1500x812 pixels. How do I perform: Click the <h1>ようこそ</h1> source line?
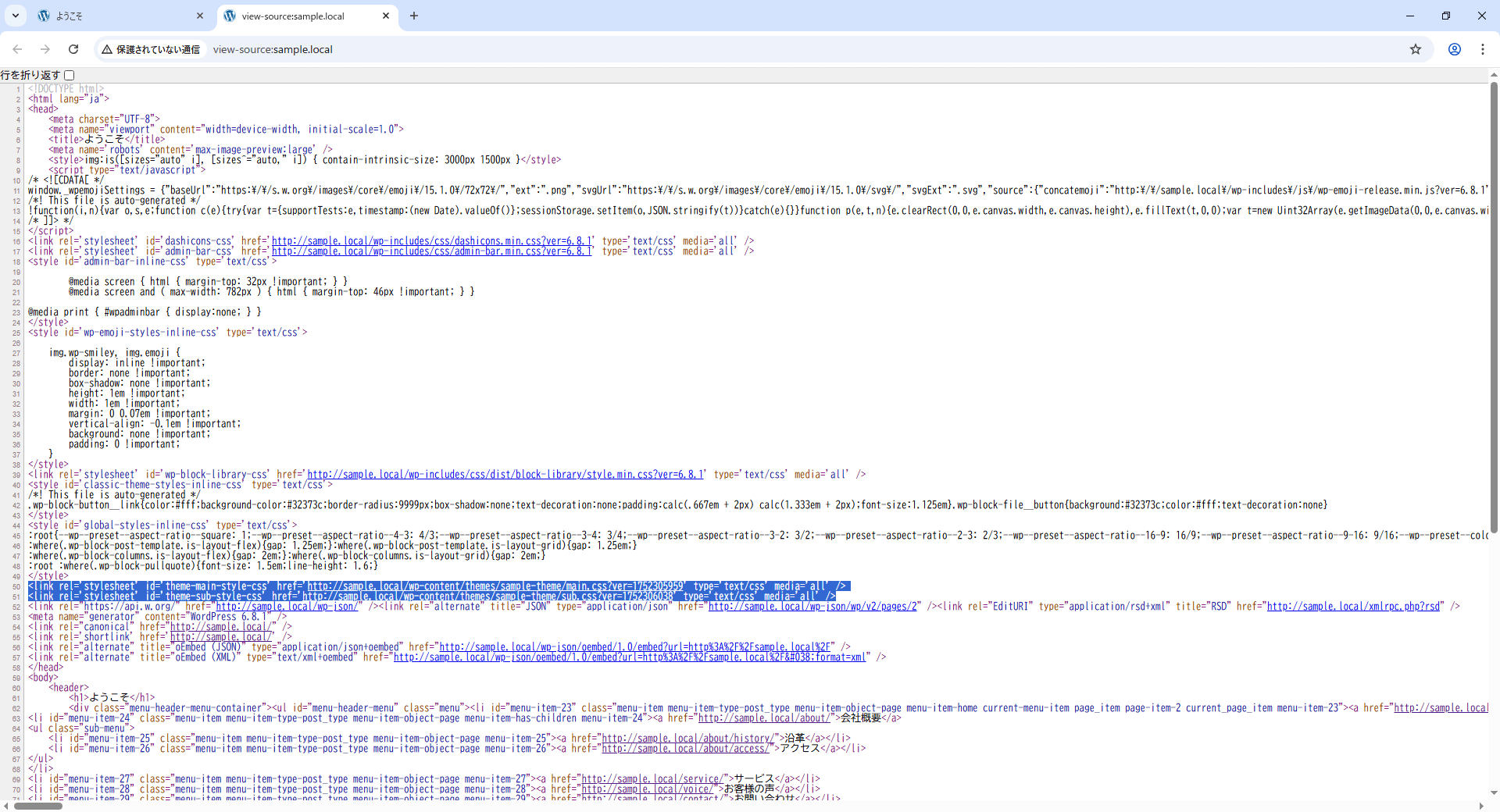(112, 698)
